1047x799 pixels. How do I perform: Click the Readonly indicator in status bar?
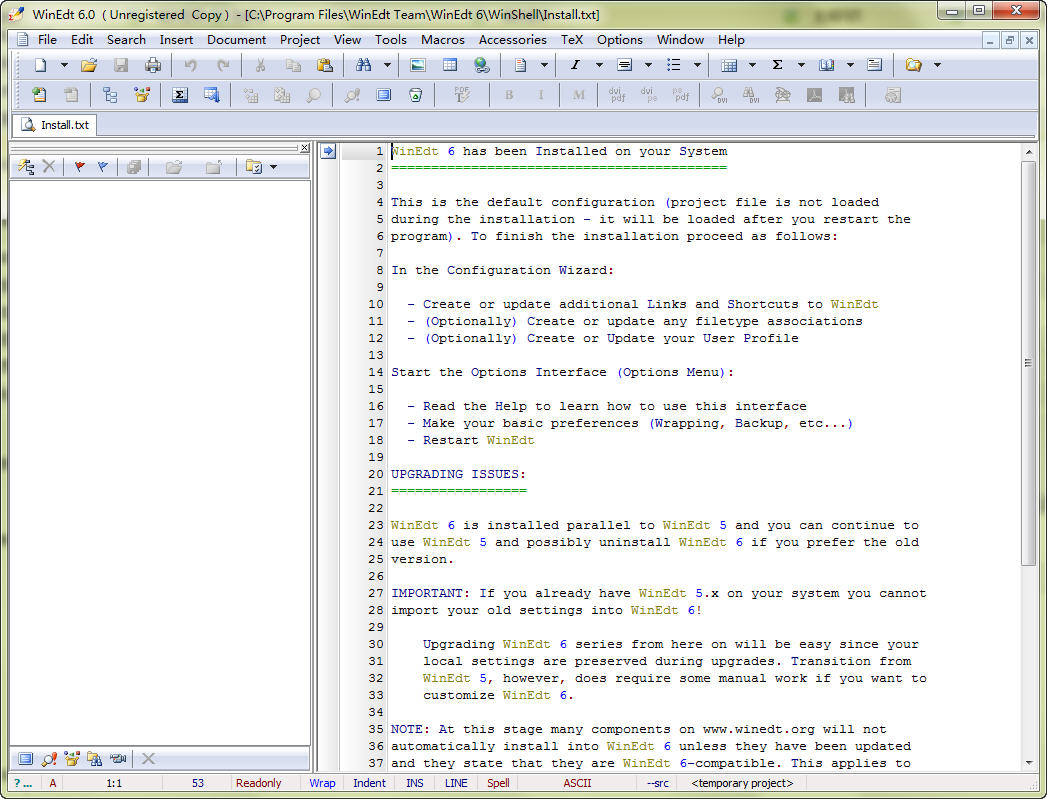pos(258,783)
